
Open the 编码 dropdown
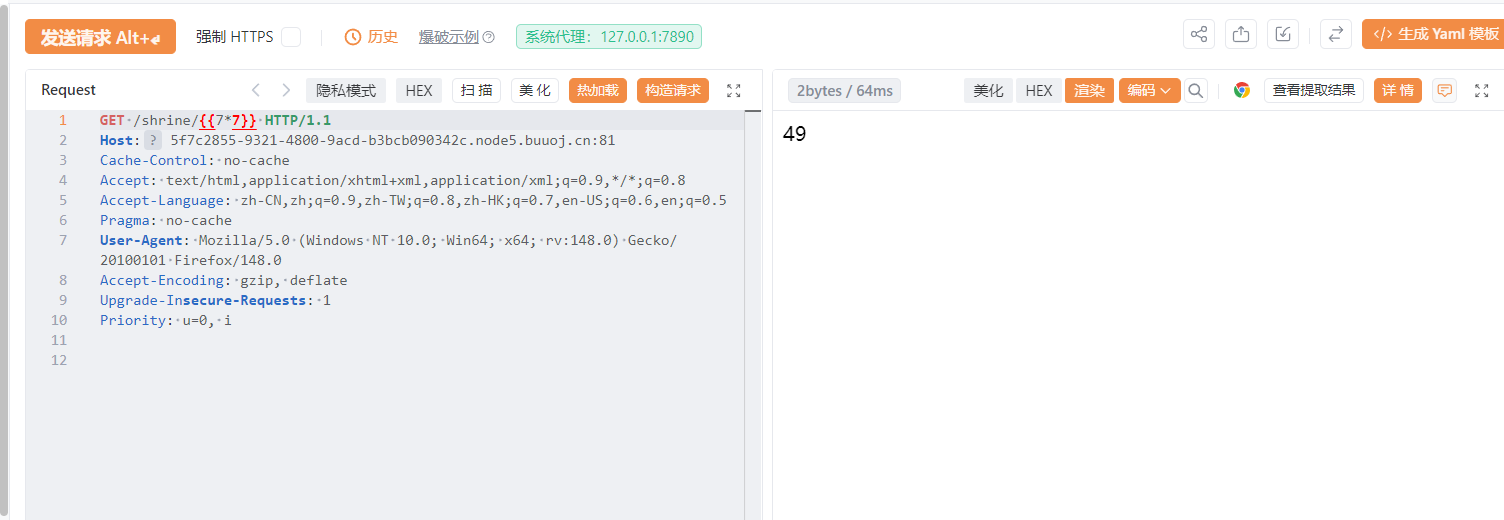(x=1149, y=90)
